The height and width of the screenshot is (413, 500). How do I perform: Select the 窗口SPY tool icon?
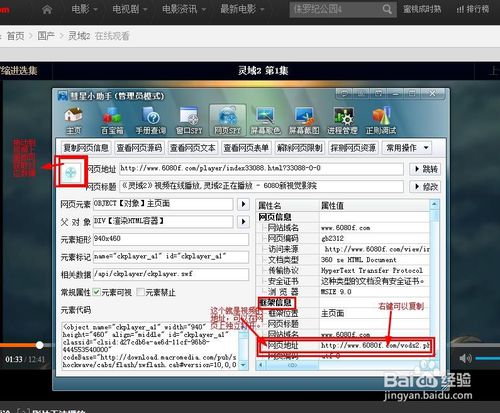pyautogui.click(x=189, y=120)
